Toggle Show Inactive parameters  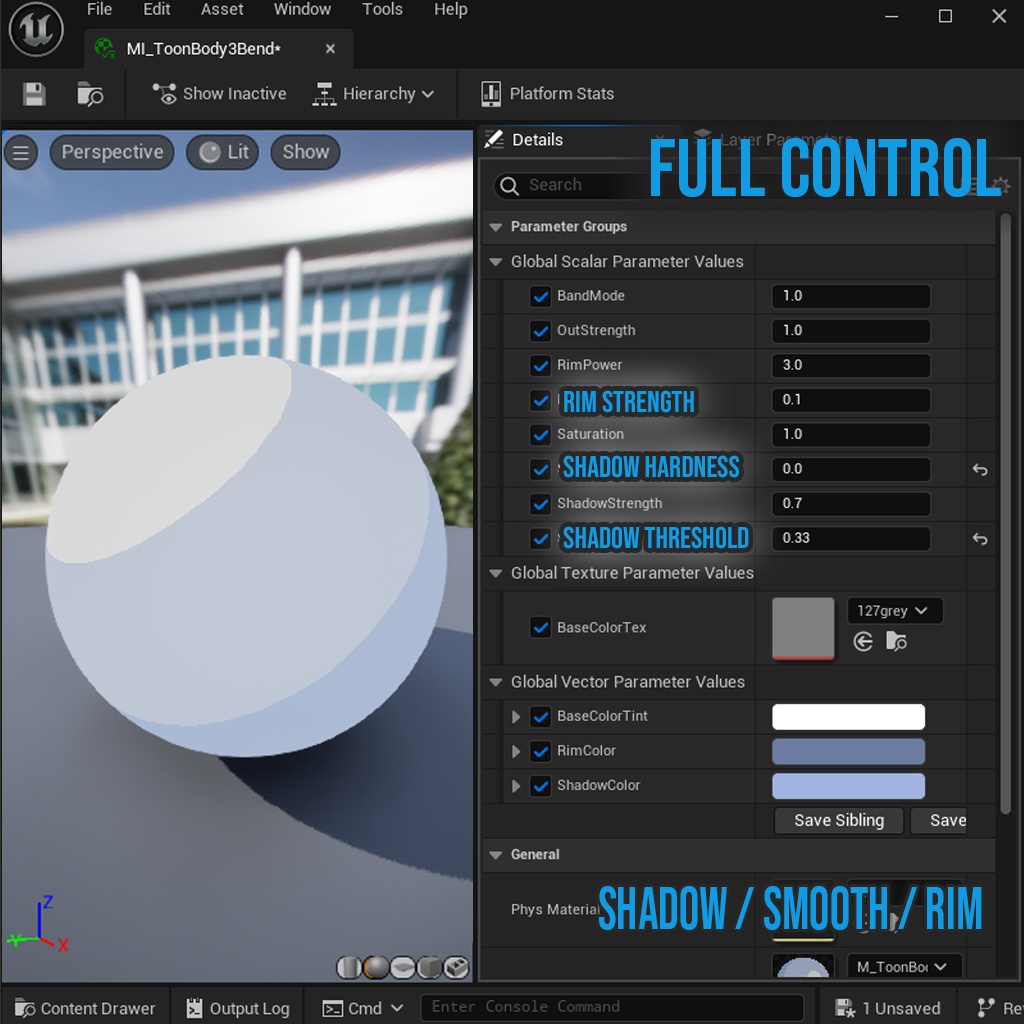218,93
